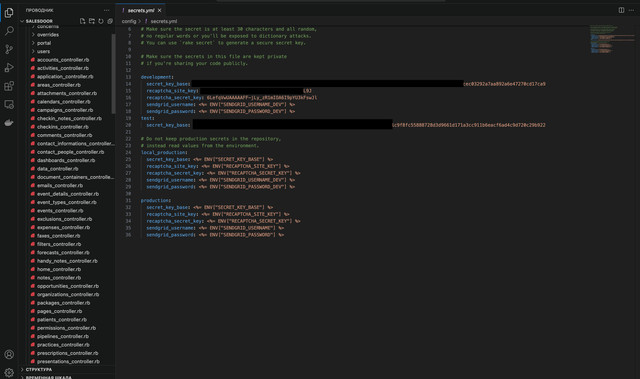Open handy_notes_controller.rb file
This screenshot has height=379, width=640.
pos(67,261)
